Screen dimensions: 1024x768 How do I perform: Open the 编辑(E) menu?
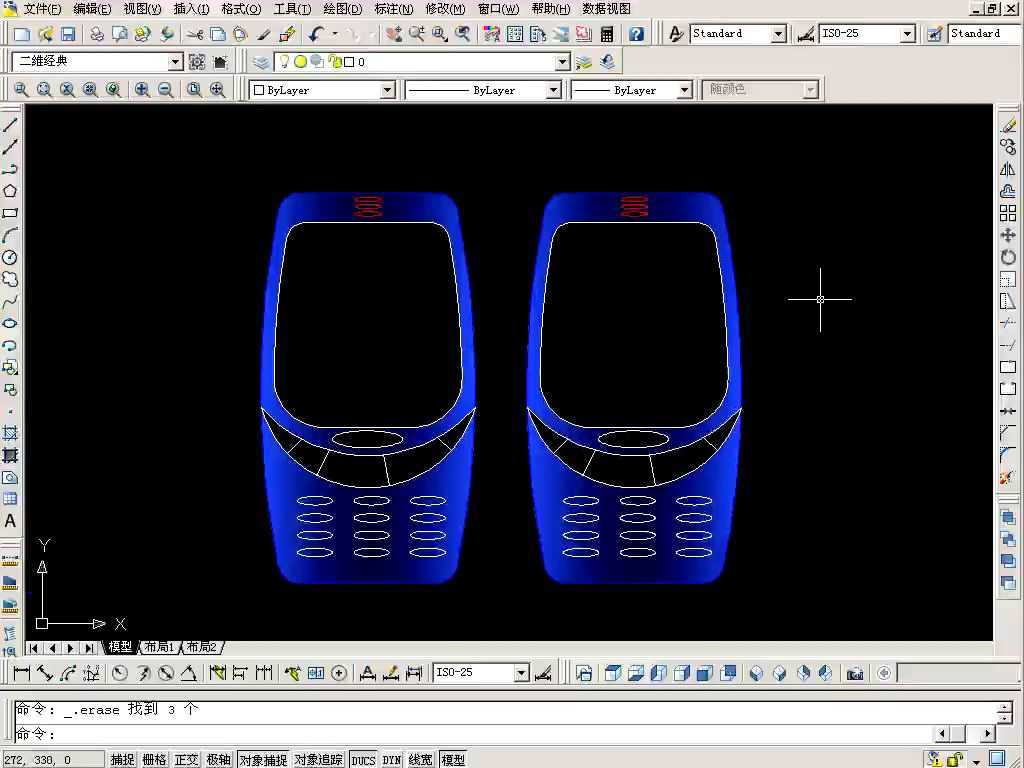tap(92, 9)
